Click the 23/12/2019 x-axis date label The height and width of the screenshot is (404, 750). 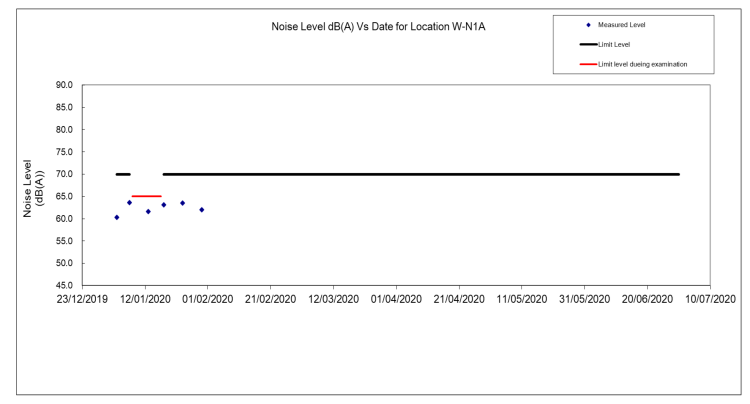[x=82, y=298]
